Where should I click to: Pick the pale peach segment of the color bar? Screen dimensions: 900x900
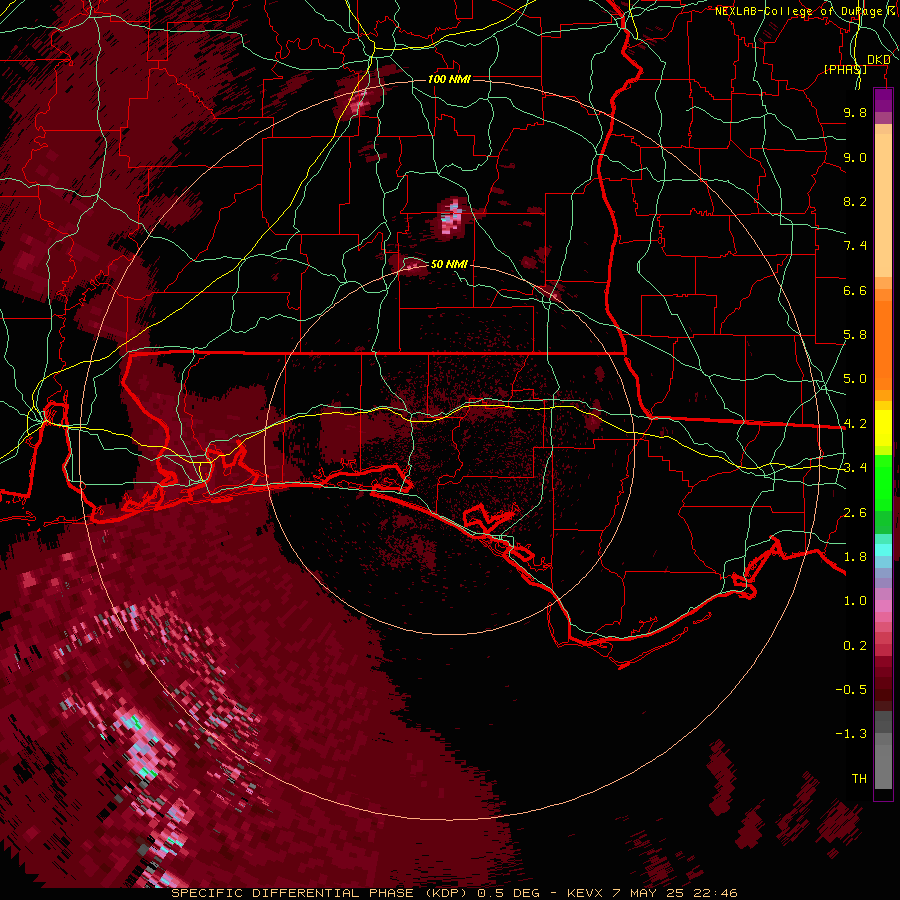883,205
